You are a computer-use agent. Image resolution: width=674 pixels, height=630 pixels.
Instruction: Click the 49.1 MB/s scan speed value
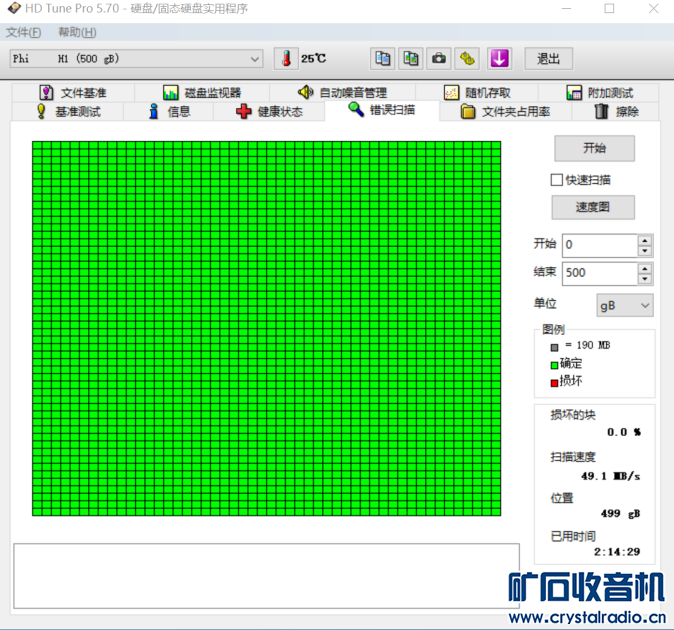point(610,476)
